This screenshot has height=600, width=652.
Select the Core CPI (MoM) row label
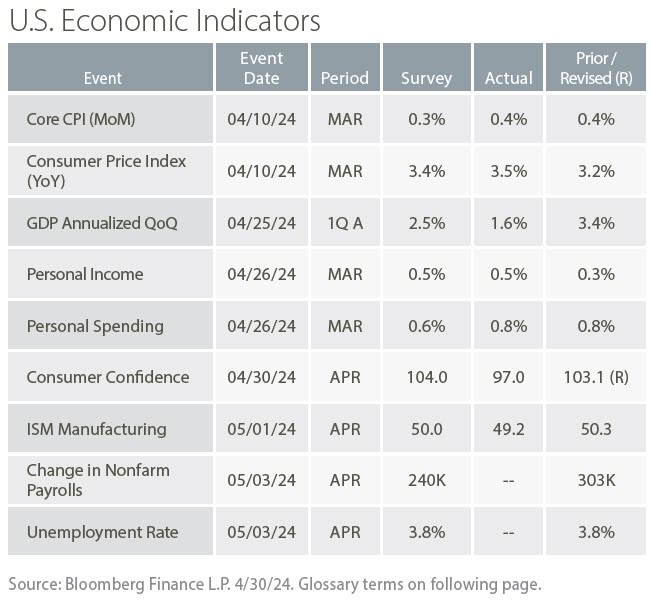[80, 120]
